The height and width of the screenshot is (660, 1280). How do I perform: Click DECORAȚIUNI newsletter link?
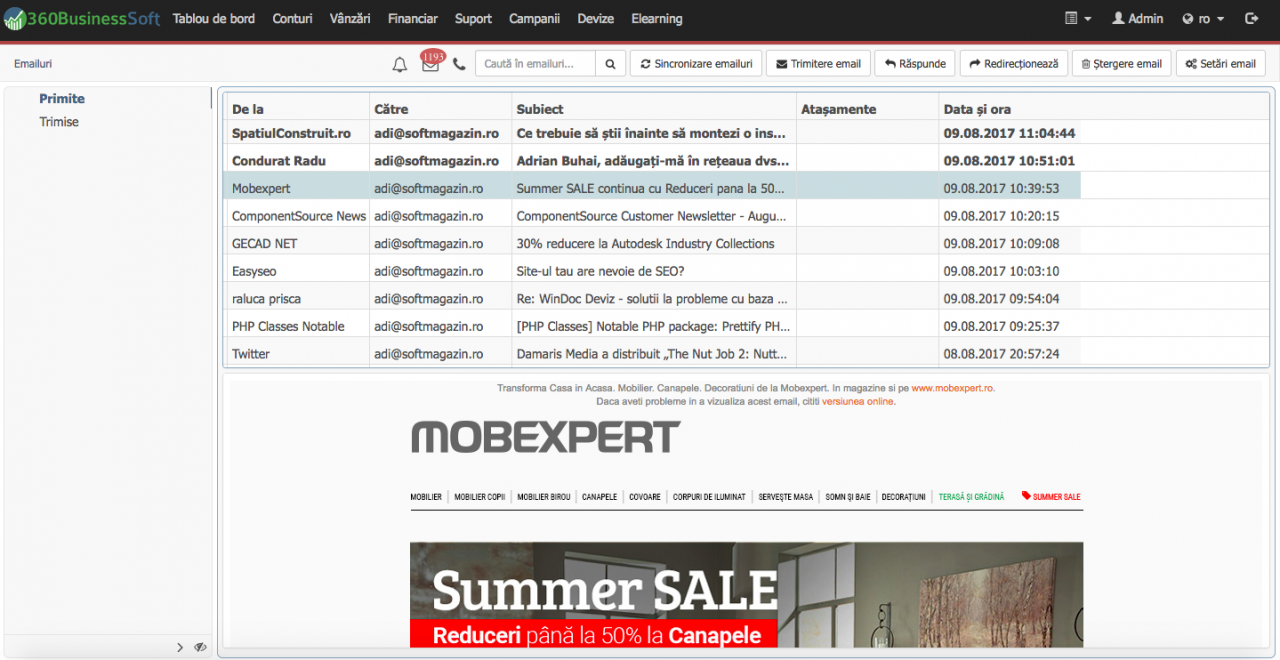pyautogui.click(x=904, y=497)
